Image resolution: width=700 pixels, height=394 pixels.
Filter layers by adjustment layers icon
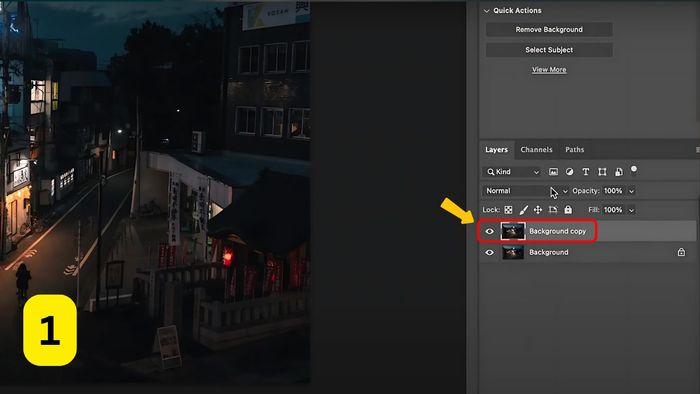point(569,172)
